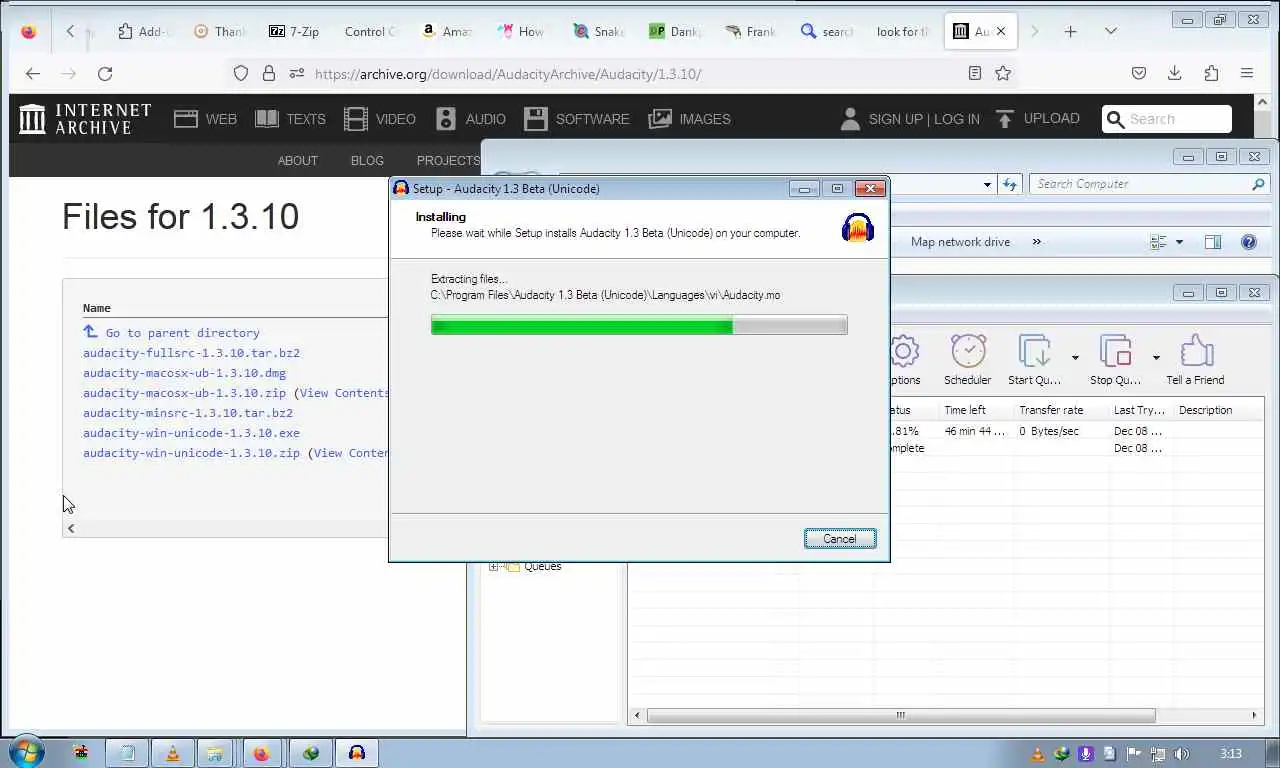Click the site padlock icon
Viewport: 1280px width, 768px height.
click(268, 73)
